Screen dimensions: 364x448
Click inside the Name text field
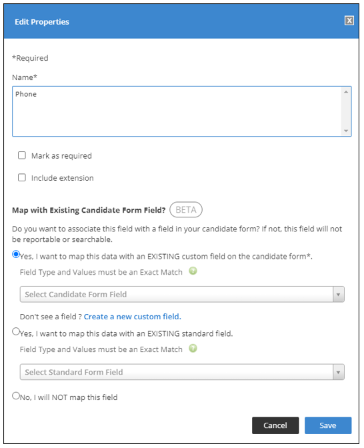point(177,111)
